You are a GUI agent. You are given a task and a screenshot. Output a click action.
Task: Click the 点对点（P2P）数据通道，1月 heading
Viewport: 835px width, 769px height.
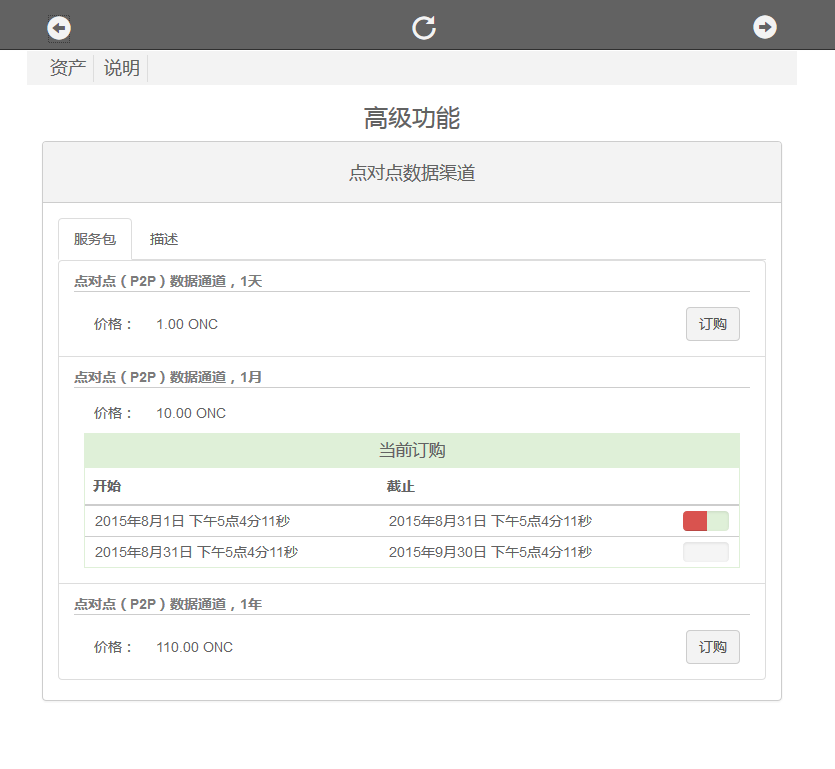point(168,377)
